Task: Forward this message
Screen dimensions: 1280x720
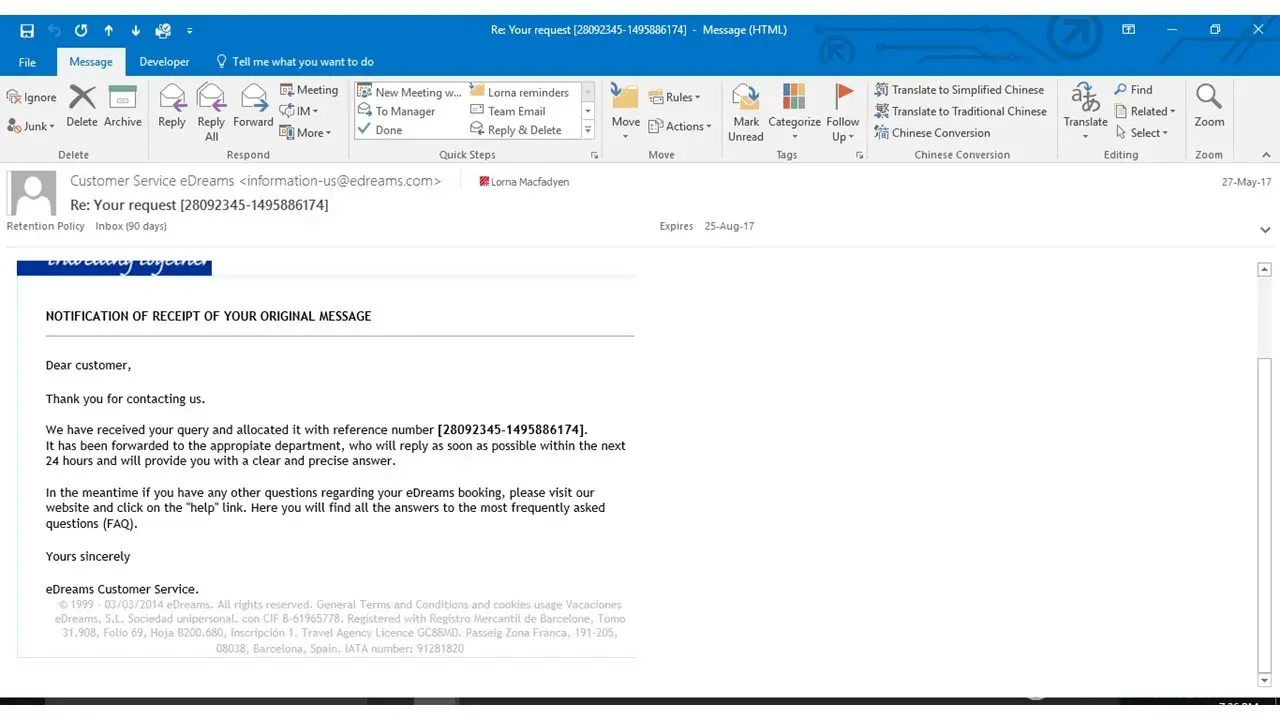Action: click(253, 106)
